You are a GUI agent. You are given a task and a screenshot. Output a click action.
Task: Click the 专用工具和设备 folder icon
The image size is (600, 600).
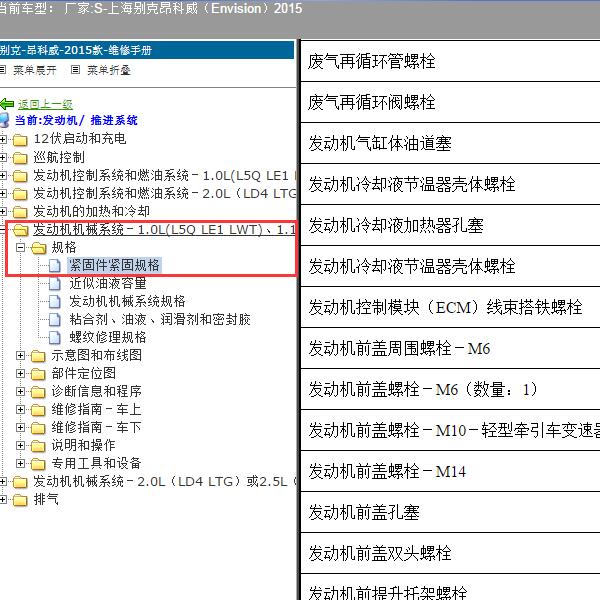click(38, 464)
